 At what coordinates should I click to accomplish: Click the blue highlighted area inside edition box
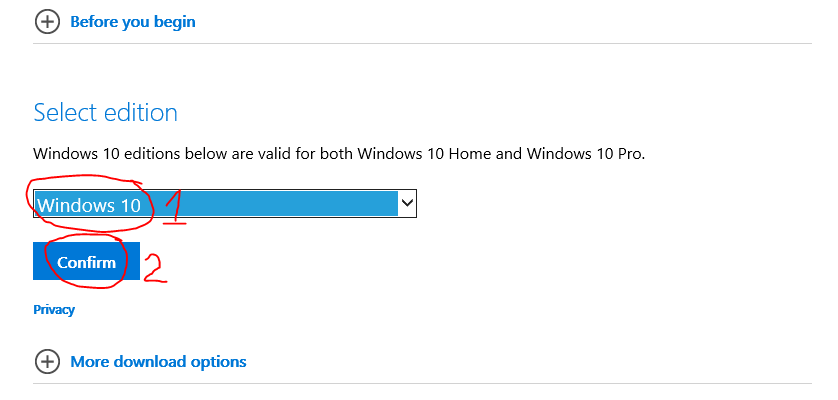point(216,203)
